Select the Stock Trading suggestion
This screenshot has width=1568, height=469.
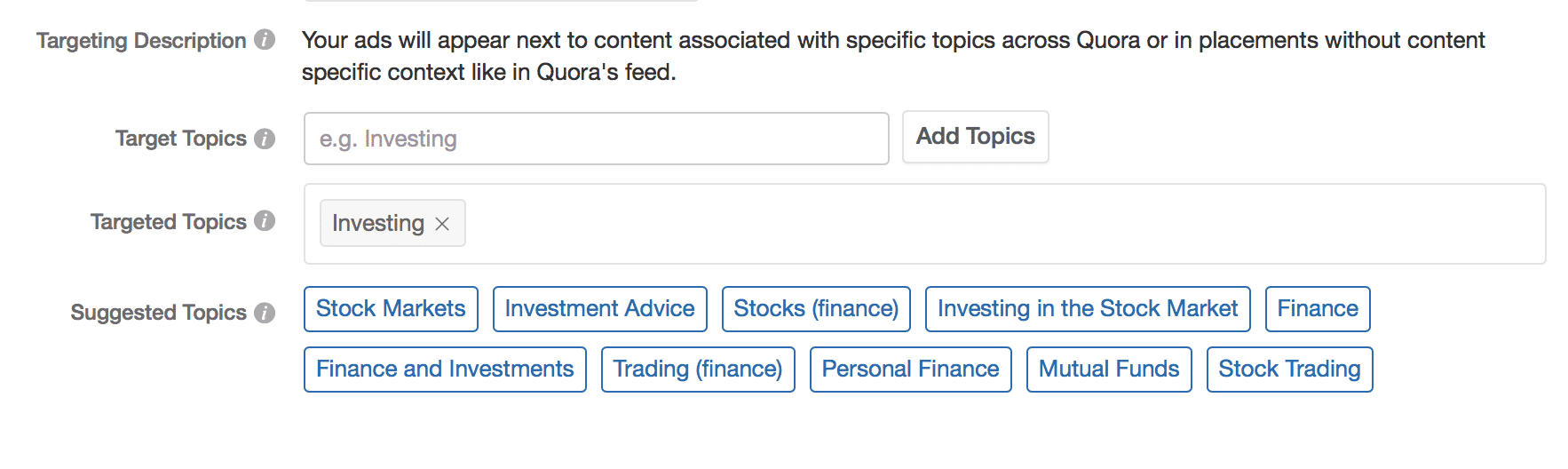1289,370
